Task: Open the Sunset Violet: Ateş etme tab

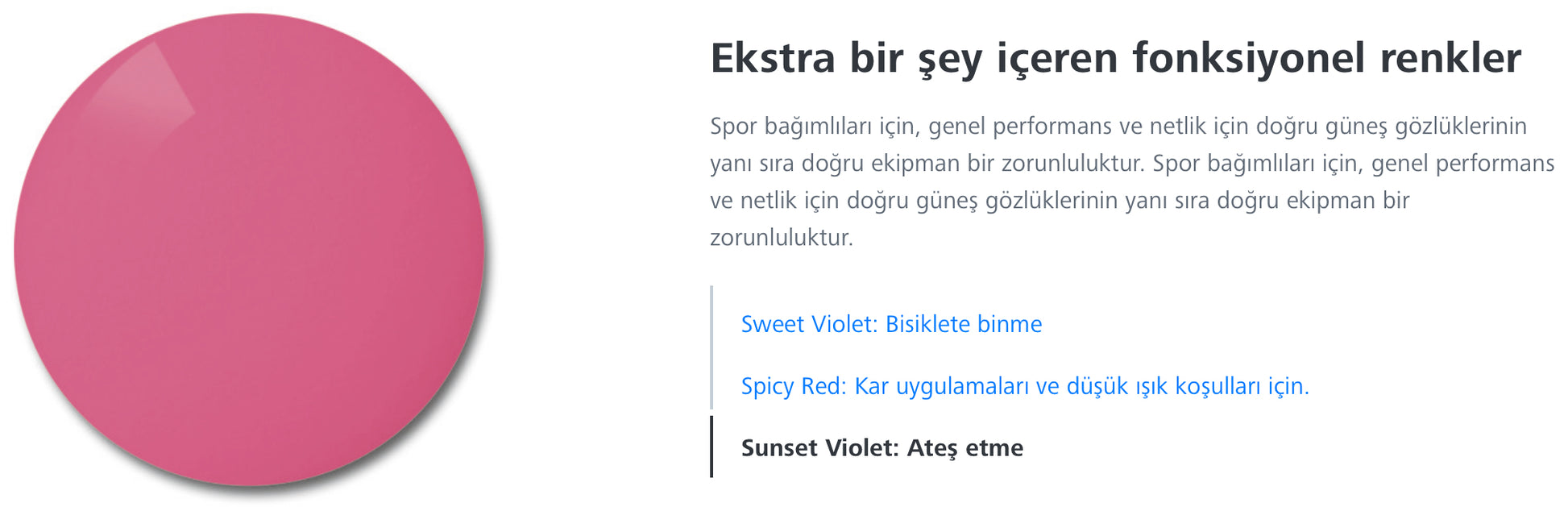Action: pyautogui.click(x=881, y=448)
